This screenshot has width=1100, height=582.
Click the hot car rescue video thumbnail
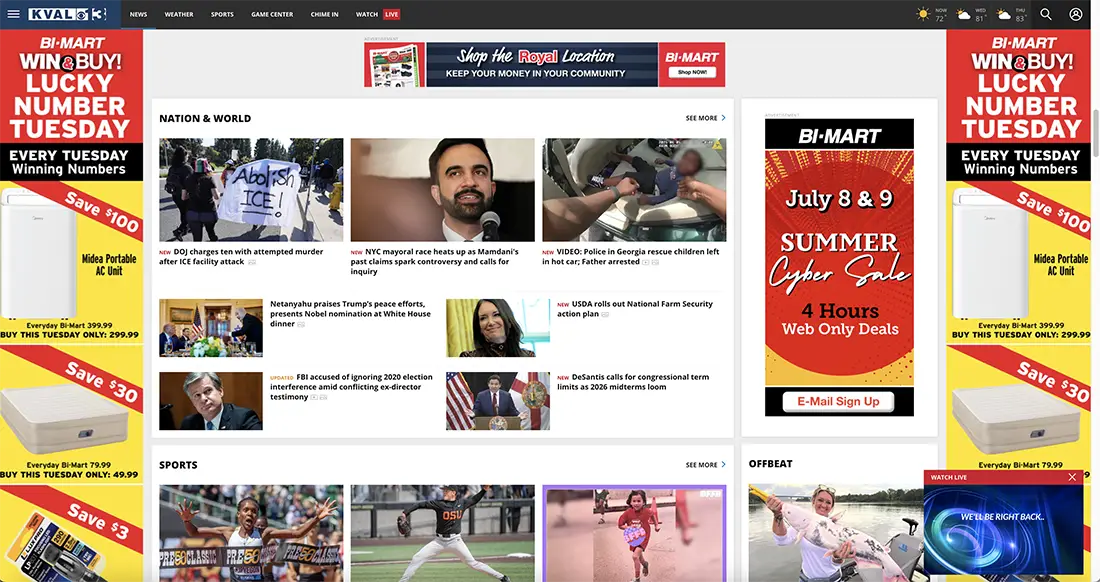pos(634,190)
